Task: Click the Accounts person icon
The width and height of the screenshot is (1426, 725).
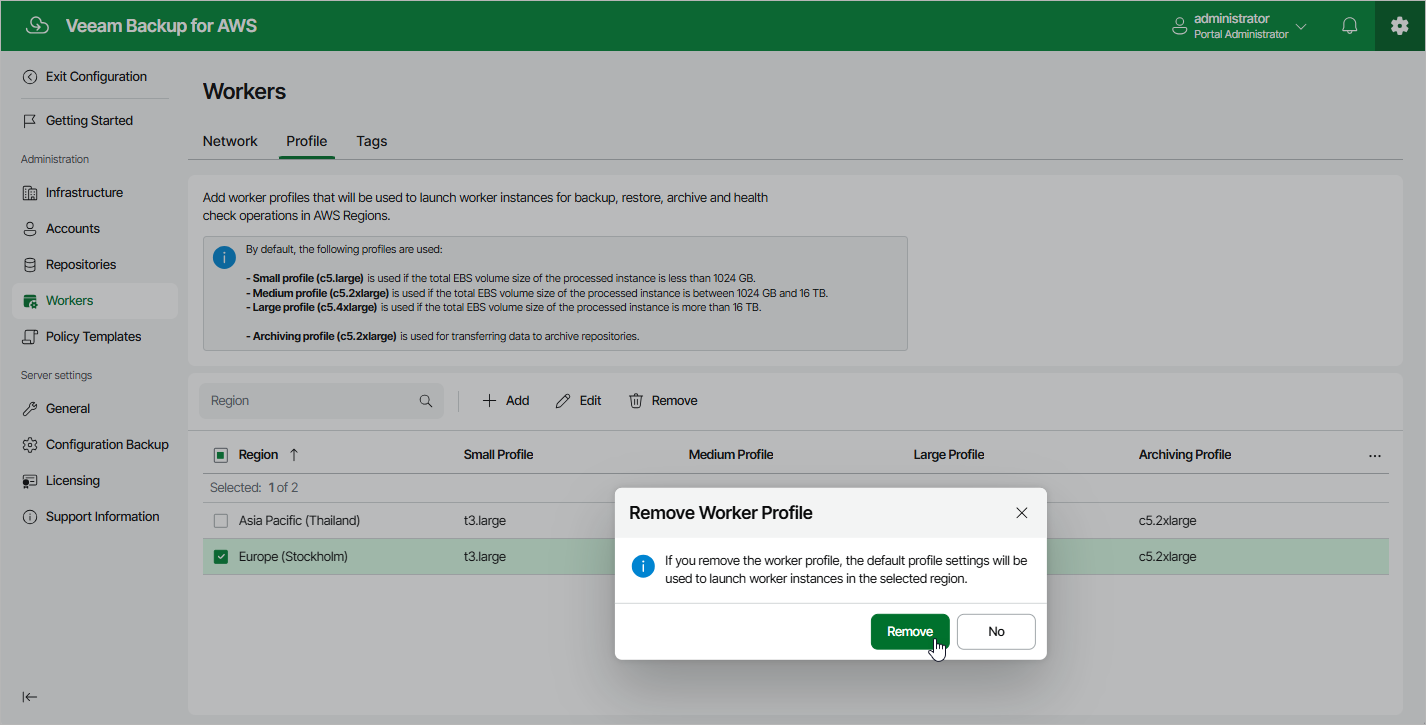Action: [x=30, y=229]
